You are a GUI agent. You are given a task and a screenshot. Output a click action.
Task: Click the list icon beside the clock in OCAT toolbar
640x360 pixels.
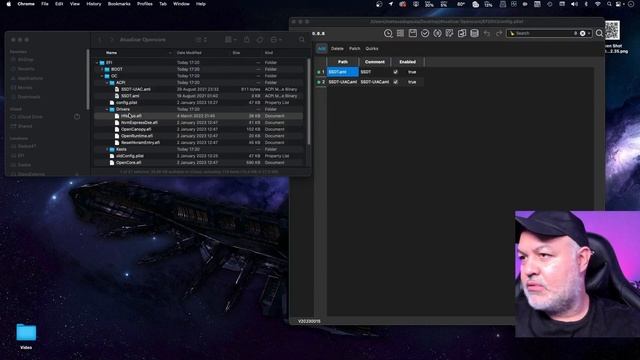pyautogui.click(x=400, y=33)
